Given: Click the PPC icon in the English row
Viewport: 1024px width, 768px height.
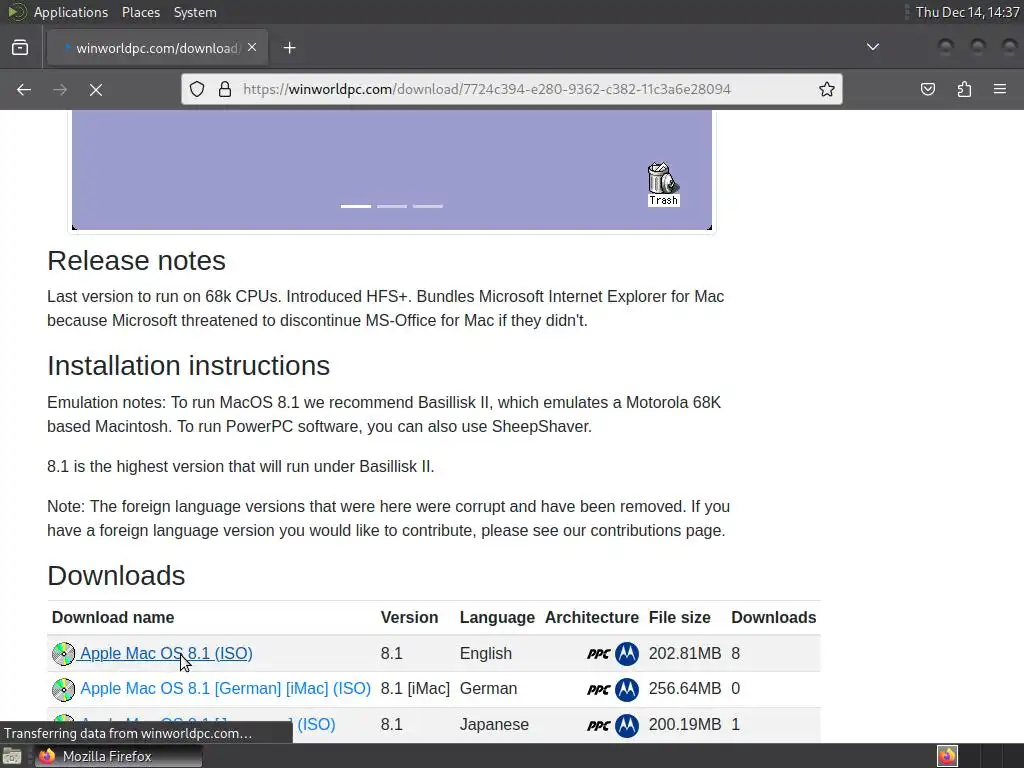Looking at the screenshot, I should tap(598, 654).
